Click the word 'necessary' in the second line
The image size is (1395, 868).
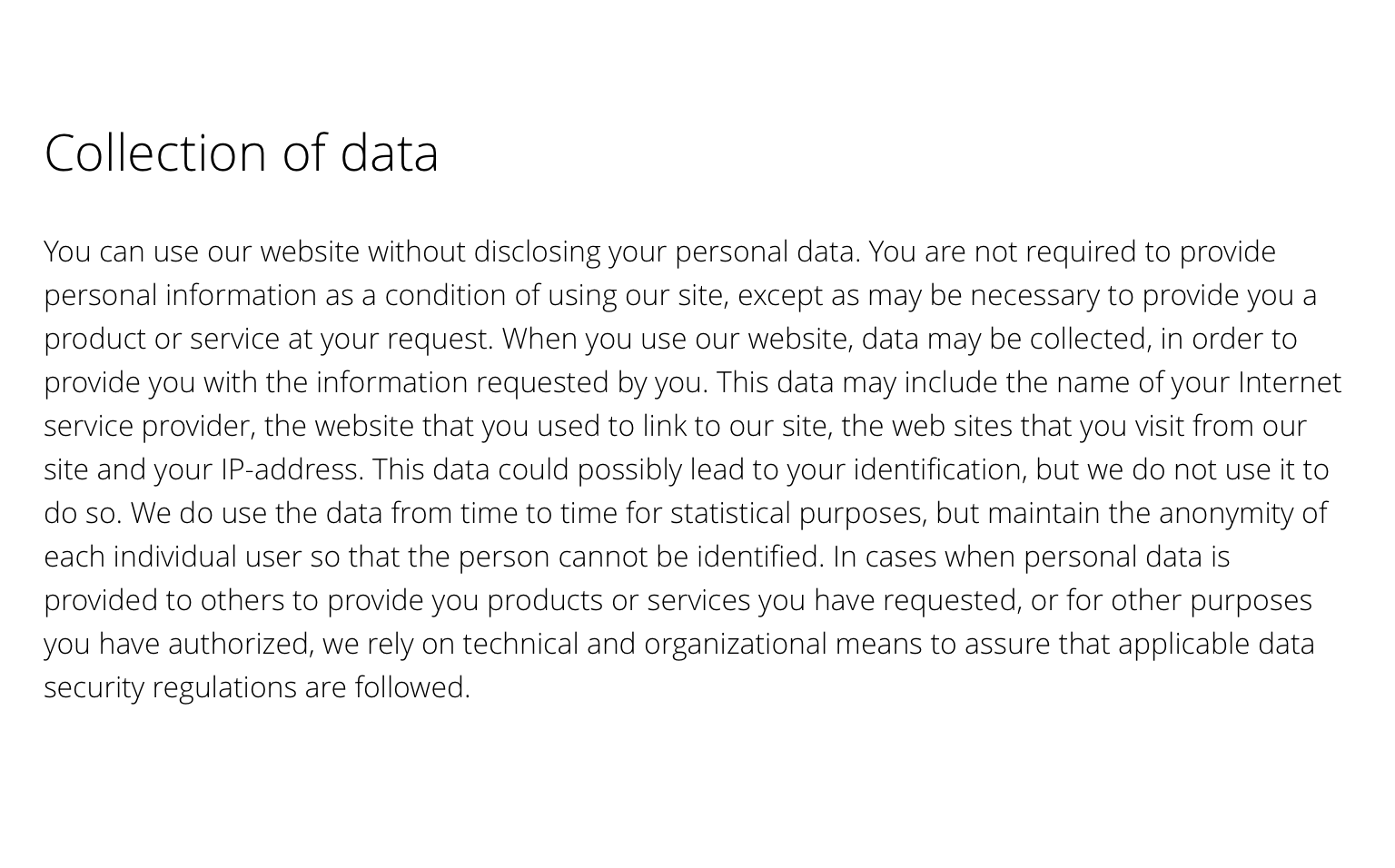1034,295
